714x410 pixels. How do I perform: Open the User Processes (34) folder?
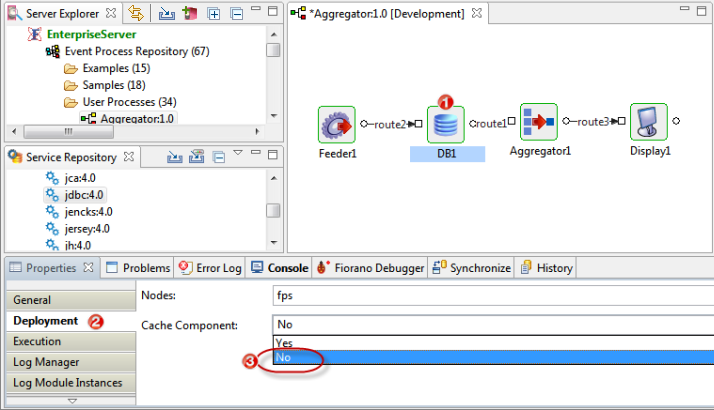pos(129,102)
